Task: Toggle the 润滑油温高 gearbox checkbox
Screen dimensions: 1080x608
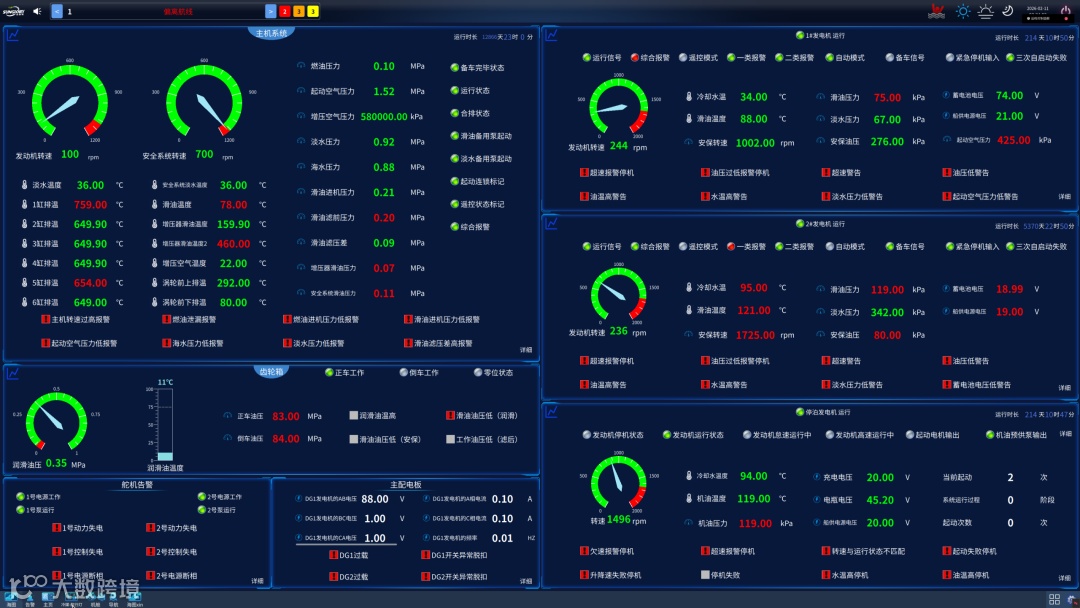Action: 353,415
